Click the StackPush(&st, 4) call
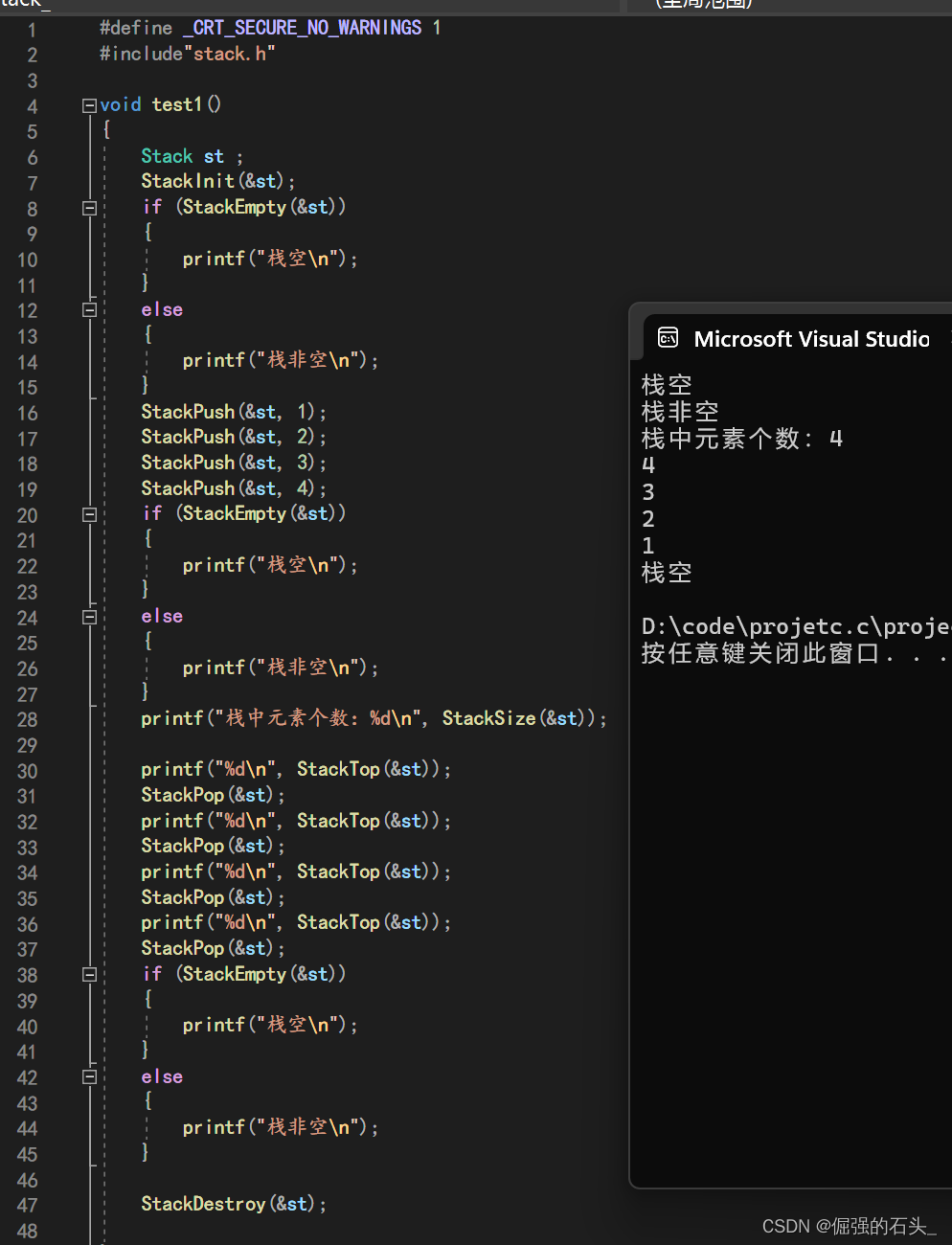Screen dimensions: 952x1245 pyautogui.click(x=234, y=488)
